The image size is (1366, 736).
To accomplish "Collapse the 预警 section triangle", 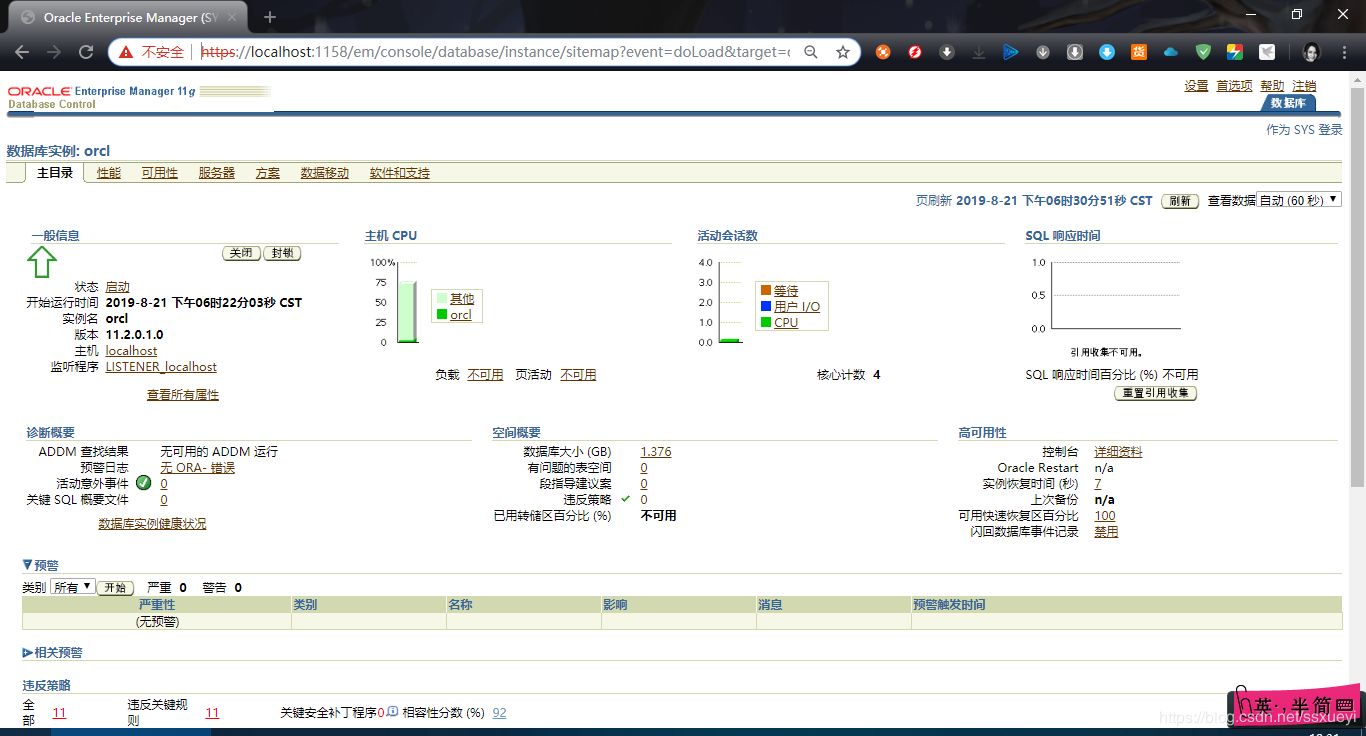I will pyautogui.click(x=28, y=565).
